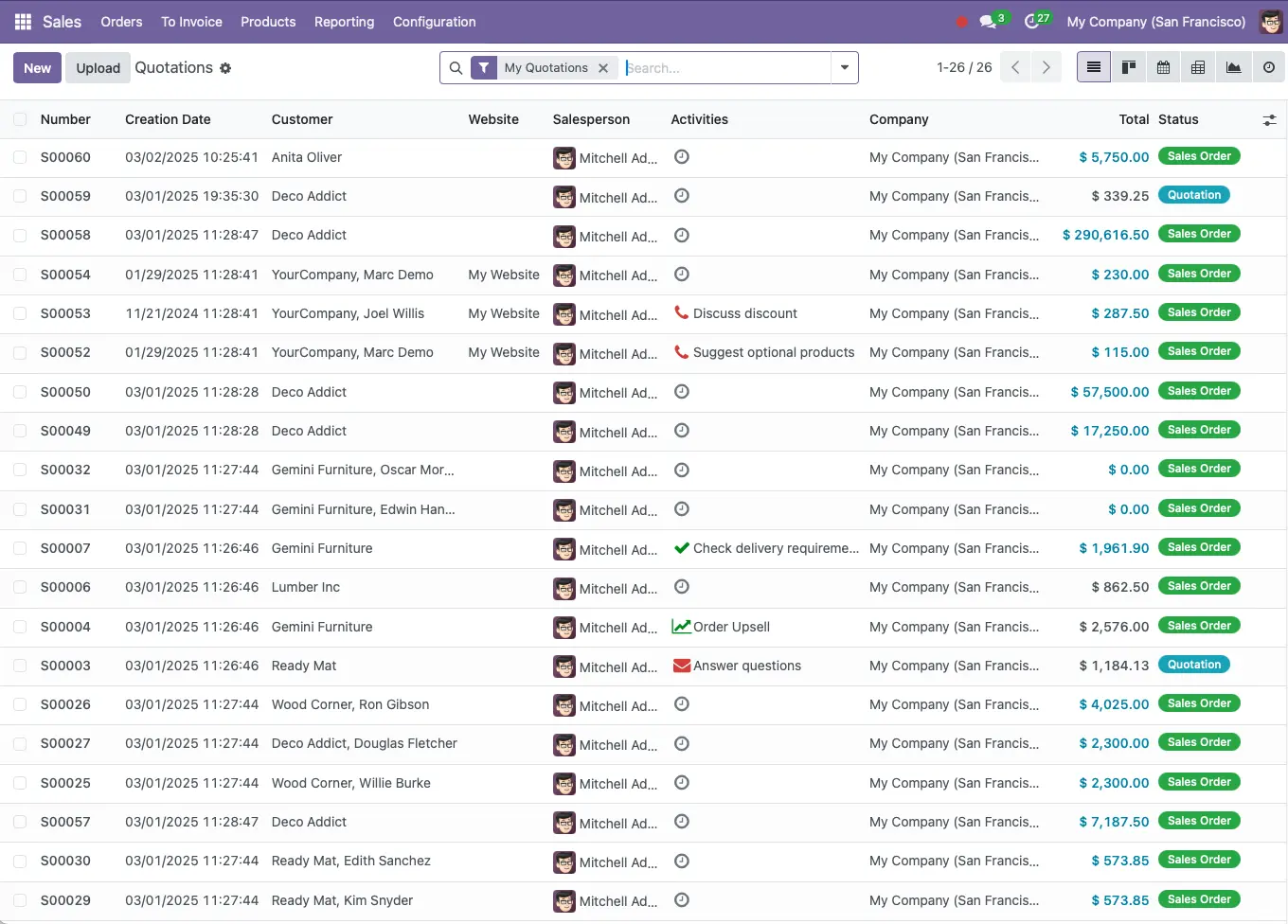The height and width of the screenshot is (924, 1288).
Task: Check the box for order S00053
Action: point(20,313)
